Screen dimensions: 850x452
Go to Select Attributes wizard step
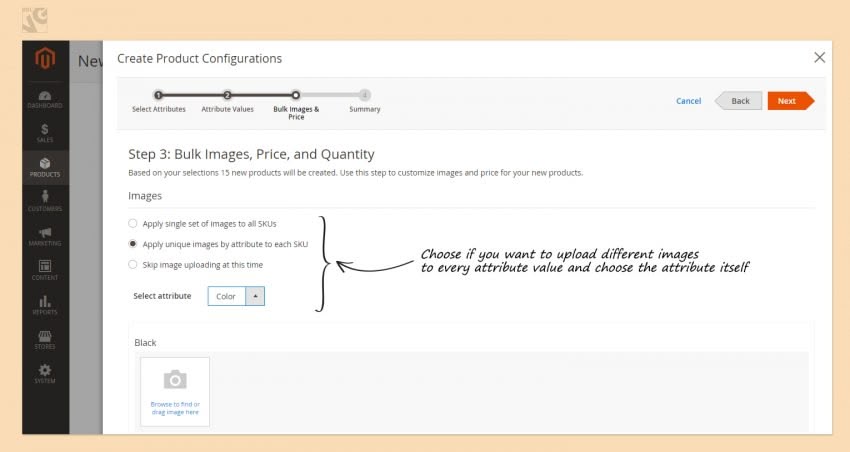(158, 101)
